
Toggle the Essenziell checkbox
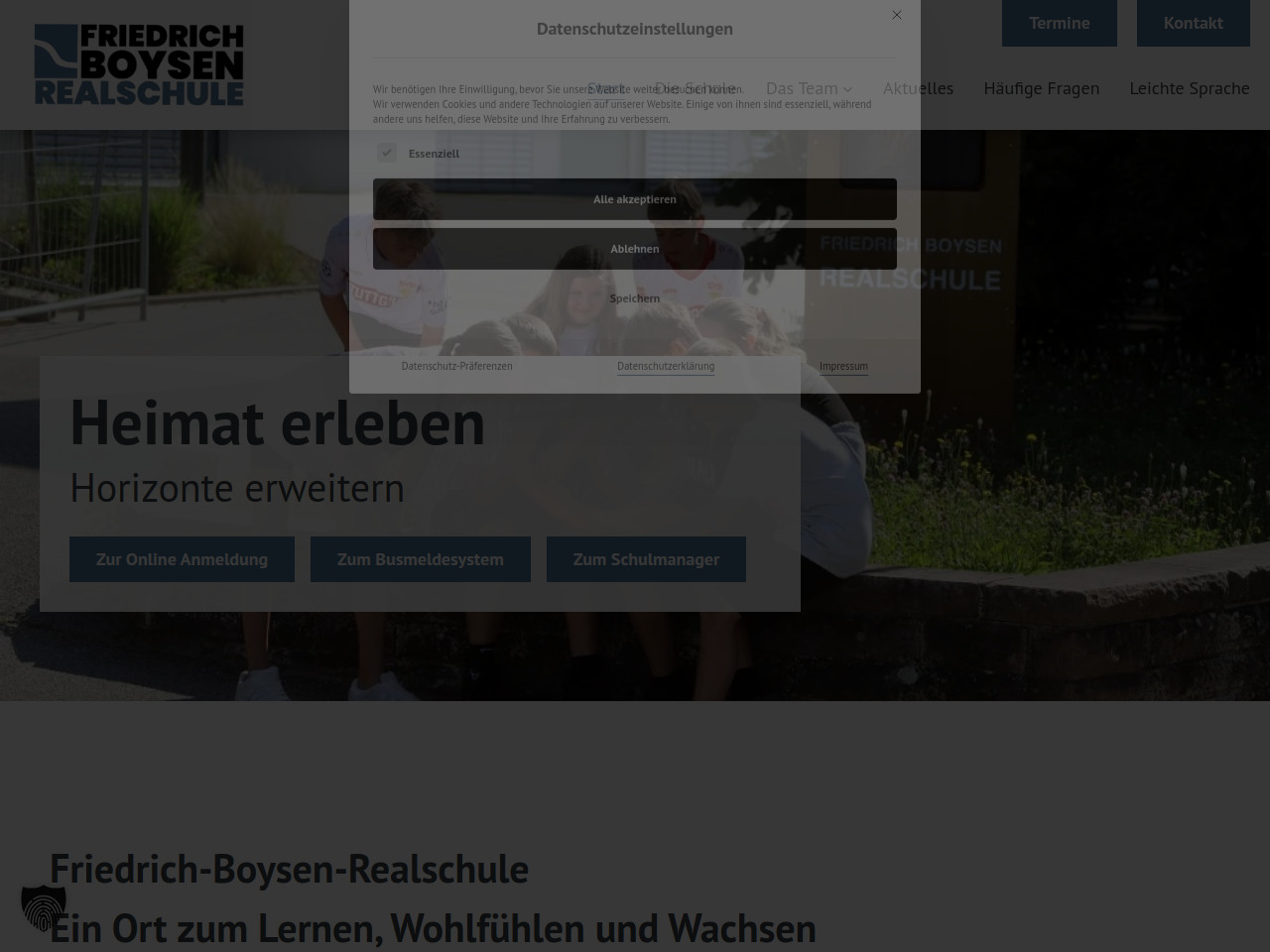[387, 153]
